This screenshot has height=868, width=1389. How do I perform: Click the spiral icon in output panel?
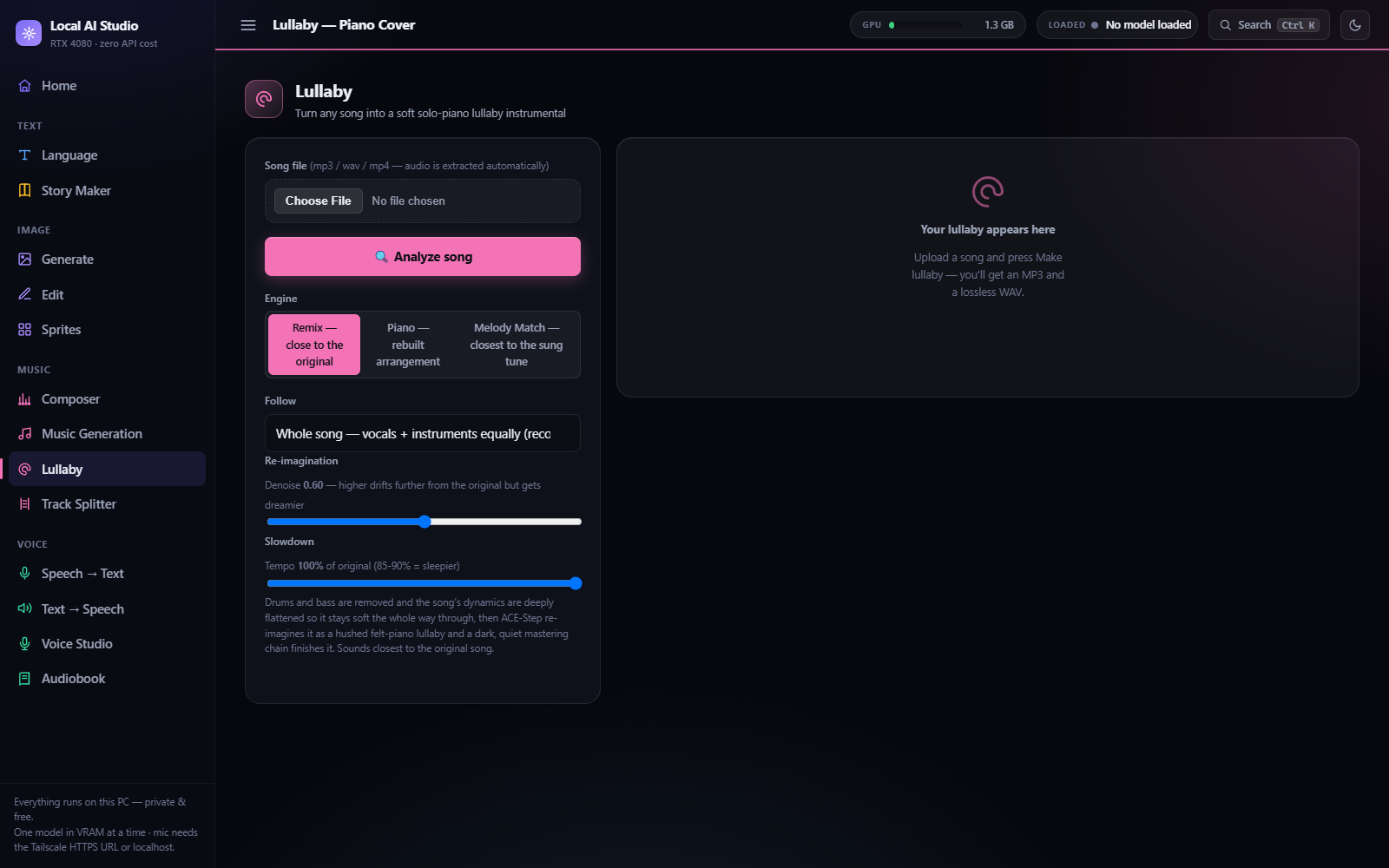coord(988,192)
